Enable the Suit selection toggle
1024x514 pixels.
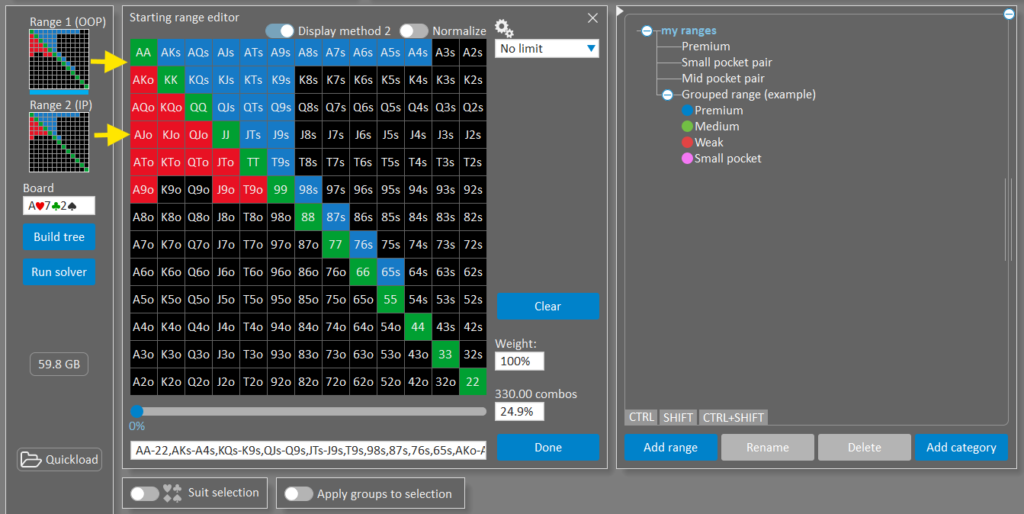point(144,494)
